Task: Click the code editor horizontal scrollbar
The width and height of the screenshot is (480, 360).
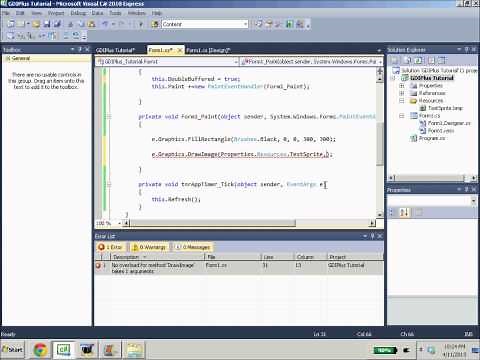Action: (213, 223)
